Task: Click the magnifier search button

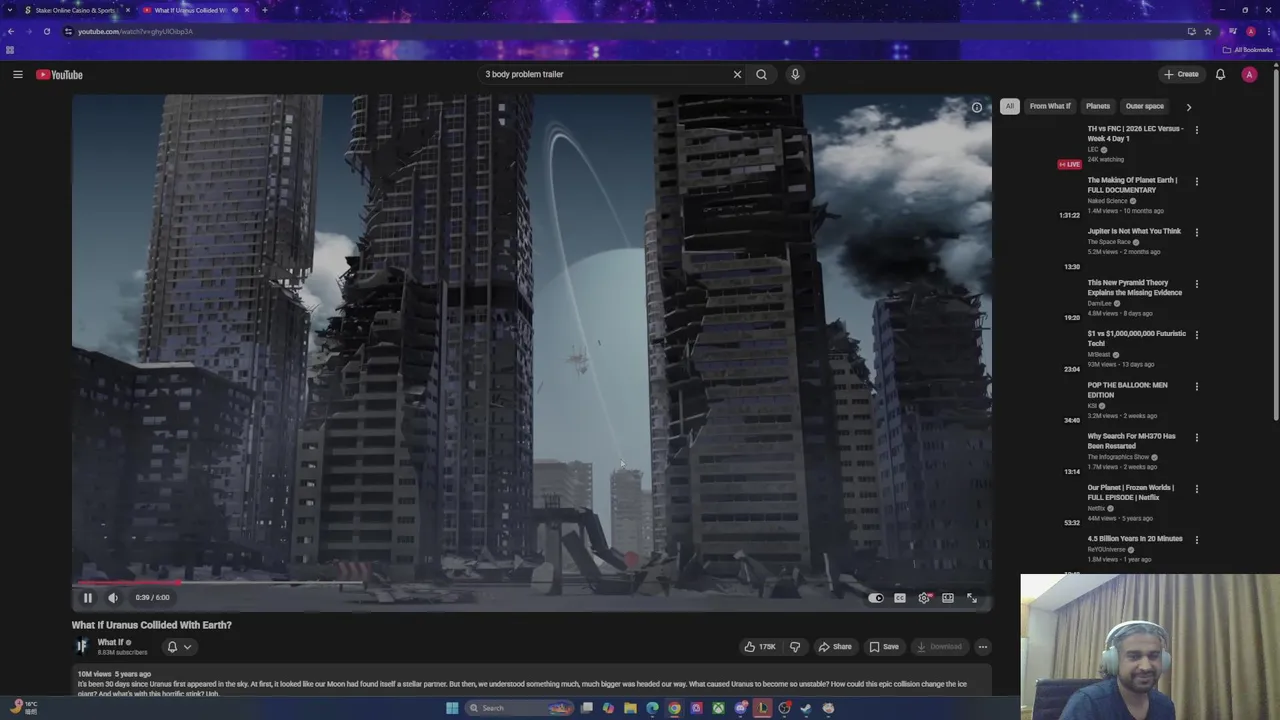Action: click(x=761, y=74)
